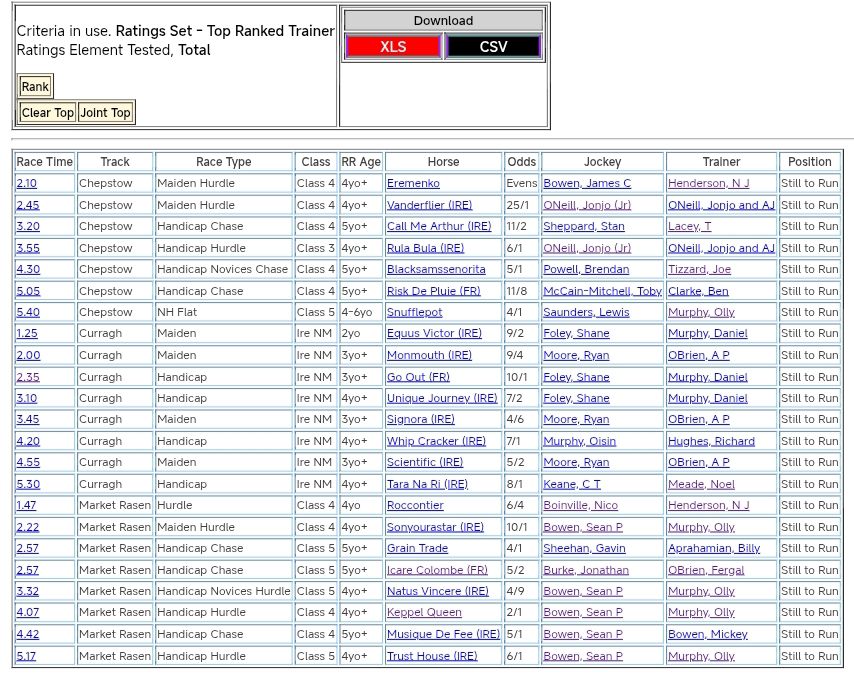Open horse Keppel Queen link

coord(424,612)
